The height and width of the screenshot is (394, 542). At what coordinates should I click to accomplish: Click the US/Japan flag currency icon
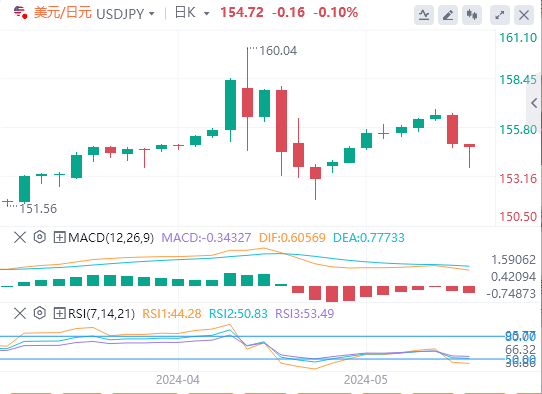click(x=20, y=12)
